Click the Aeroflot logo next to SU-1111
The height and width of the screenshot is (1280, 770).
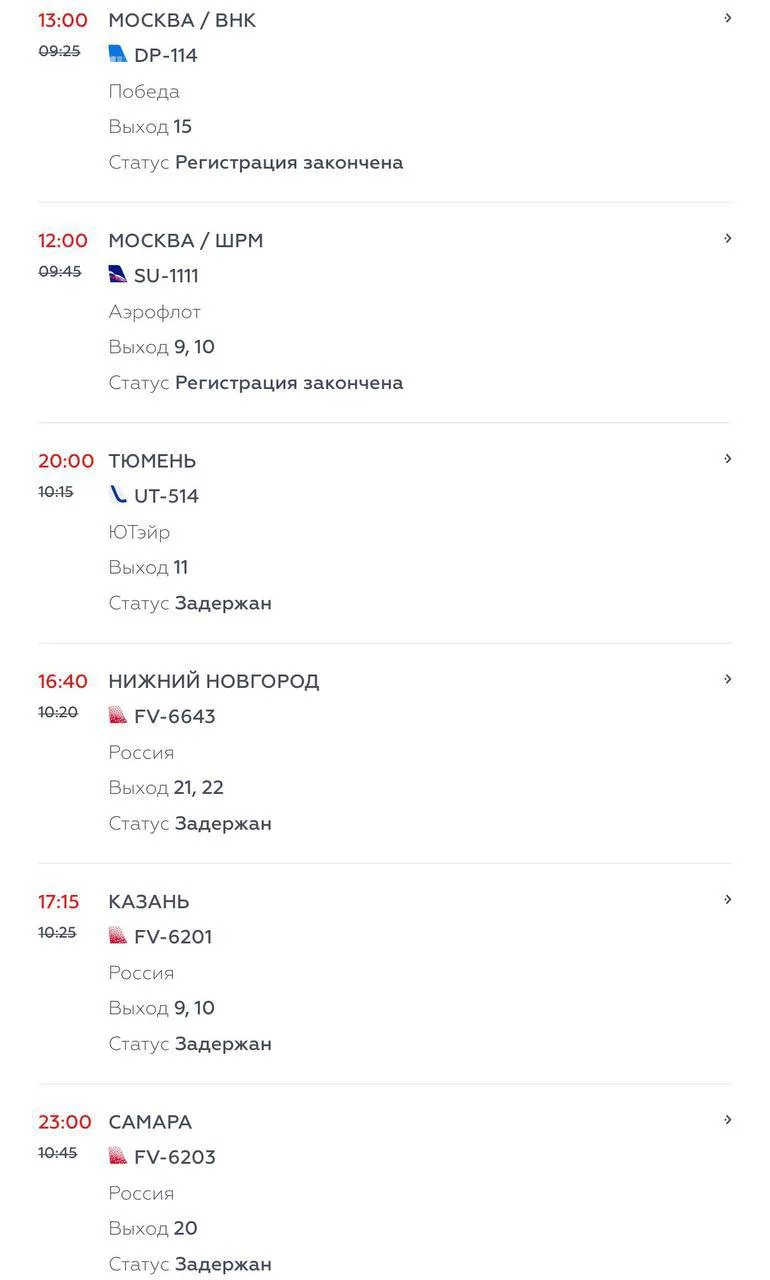pos(118,274)
